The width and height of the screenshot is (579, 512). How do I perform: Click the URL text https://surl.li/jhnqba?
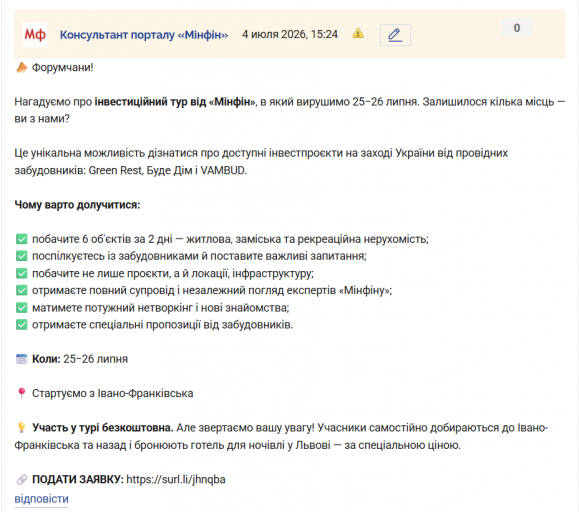pos(176,480)
